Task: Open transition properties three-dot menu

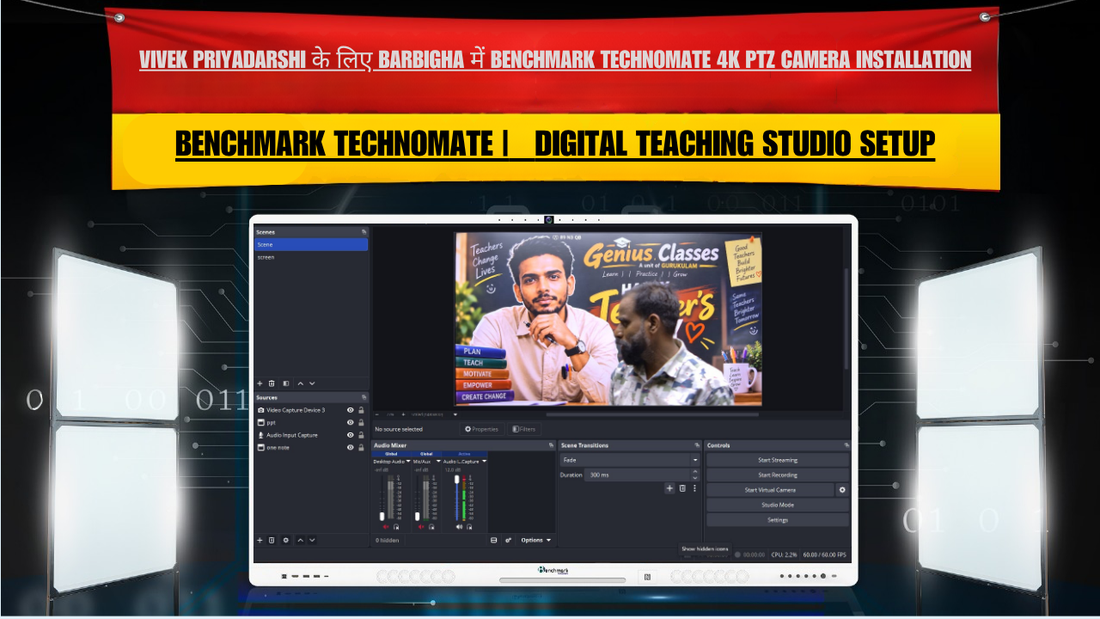Action: pyautogui.click(x=695, y=488)
